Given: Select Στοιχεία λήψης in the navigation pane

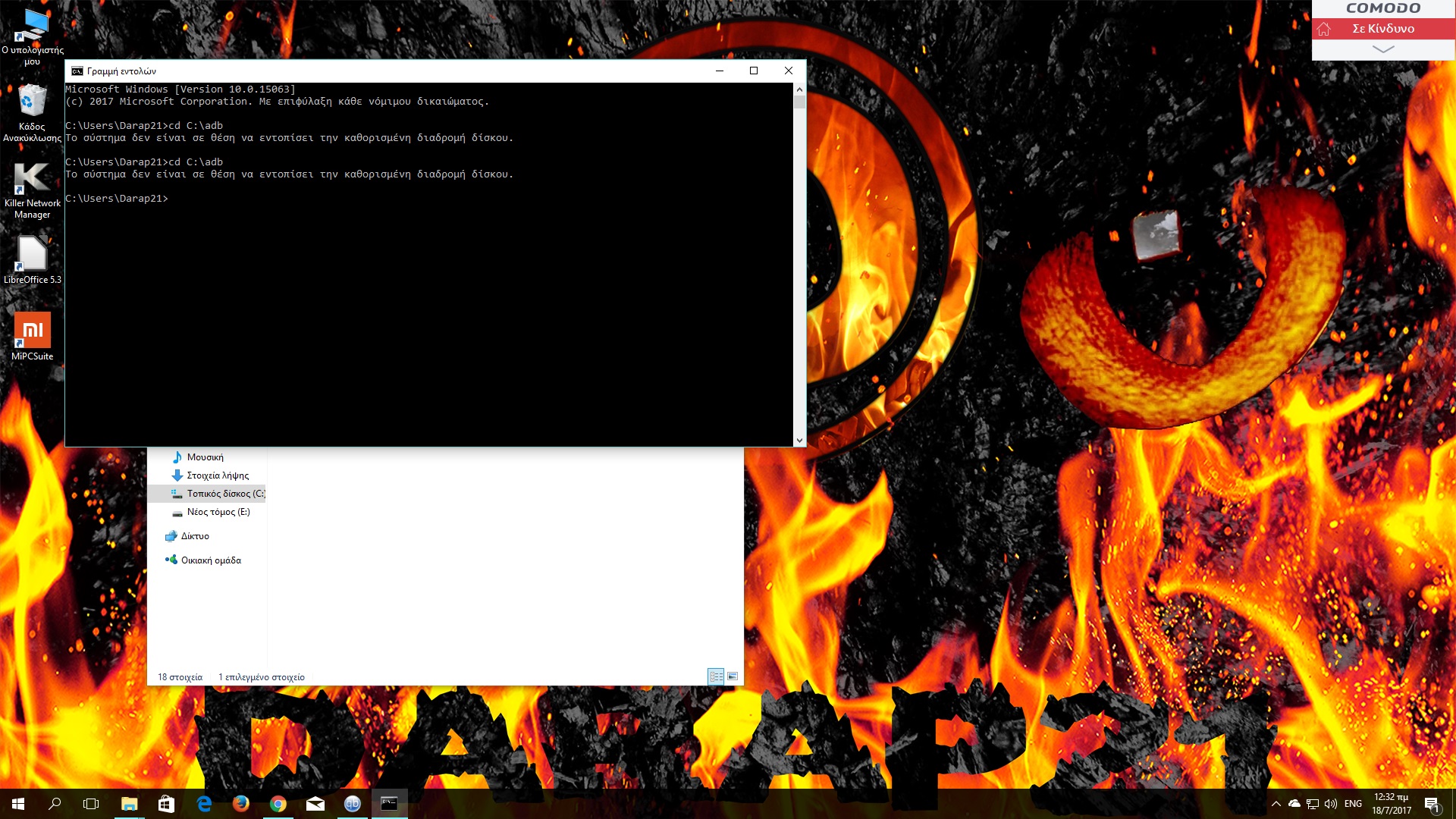Looking at the screenshot, I should (x=218, y=475).
